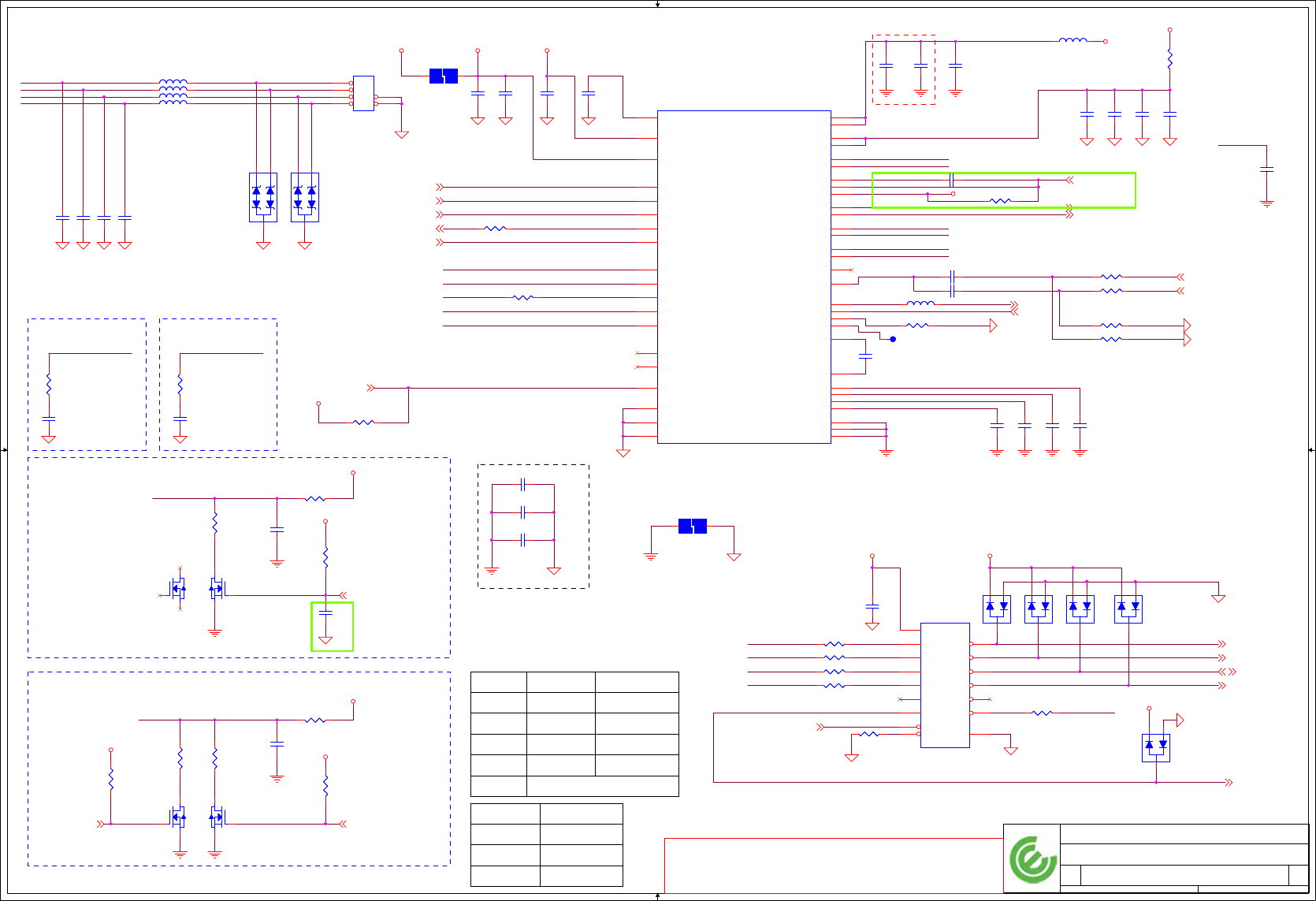
Task: Select the inductor at top right power rail
Action: (x=1073, y=40)
